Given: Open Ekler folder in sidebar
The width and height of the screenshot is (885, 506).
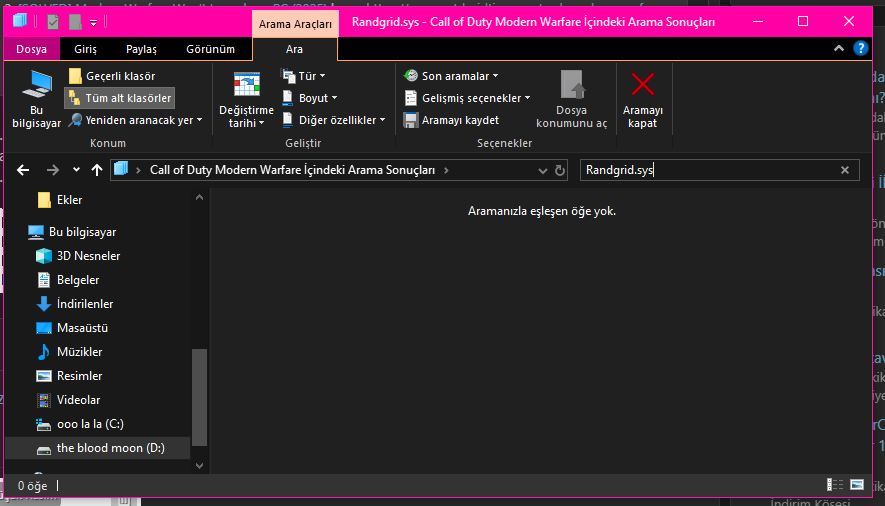Looking at the screenshot, I should [59, 200].
